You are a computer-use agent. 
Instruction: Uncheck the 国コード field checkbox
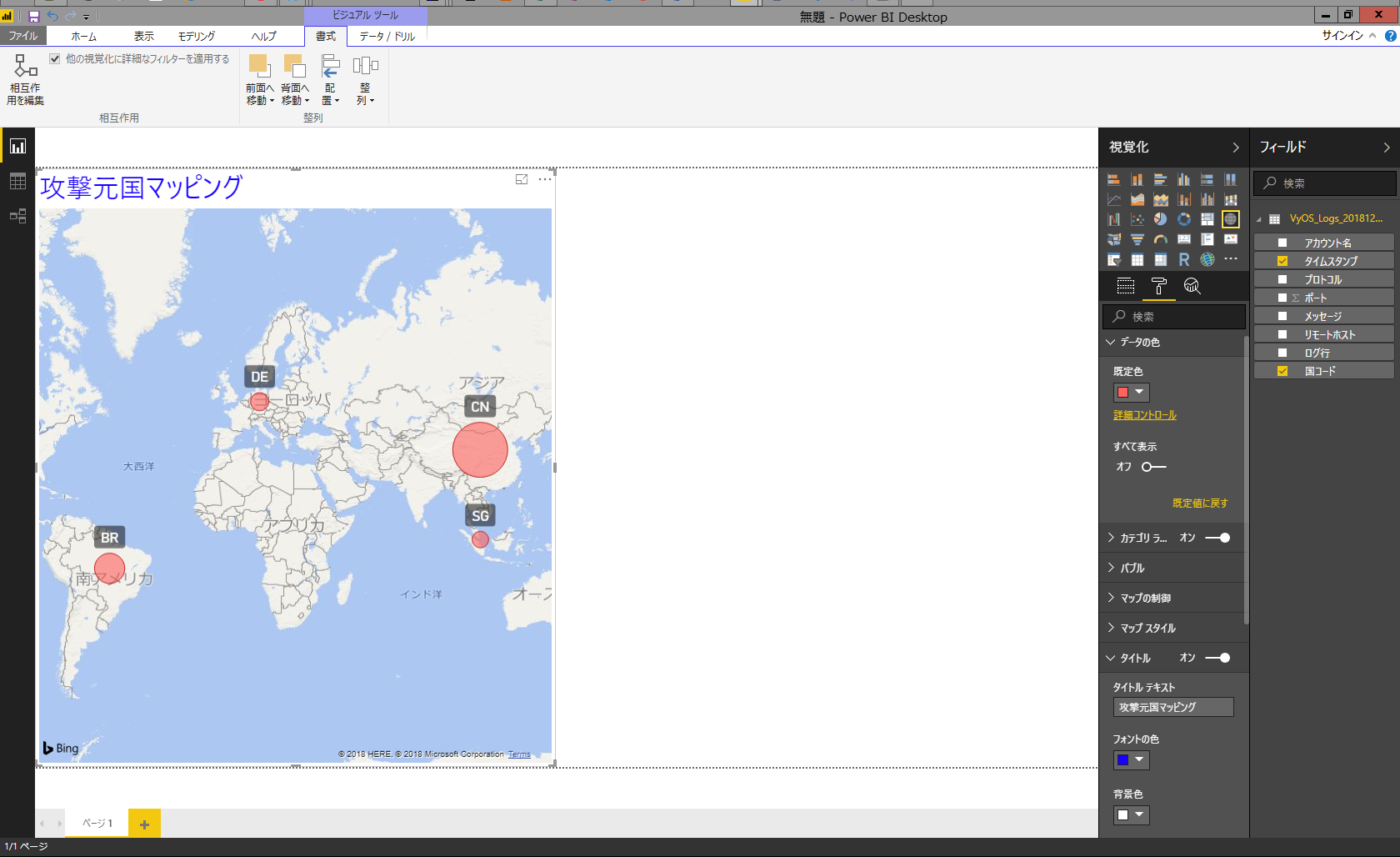[1282, 371]
